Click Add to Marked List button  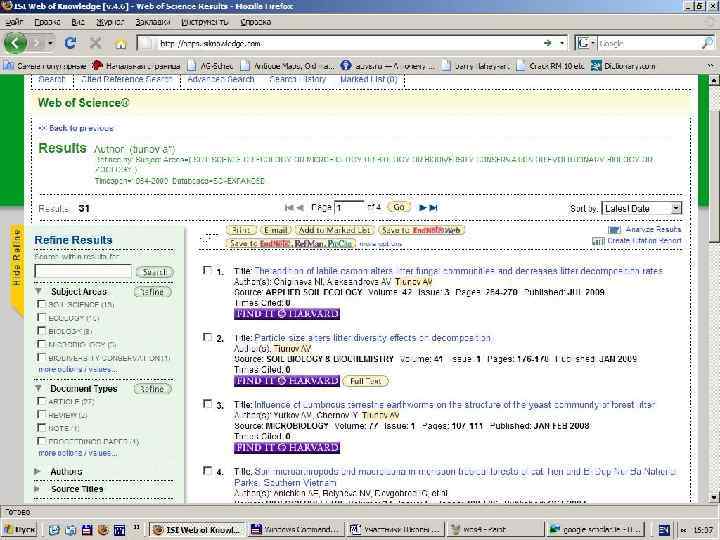click(334, 230)
